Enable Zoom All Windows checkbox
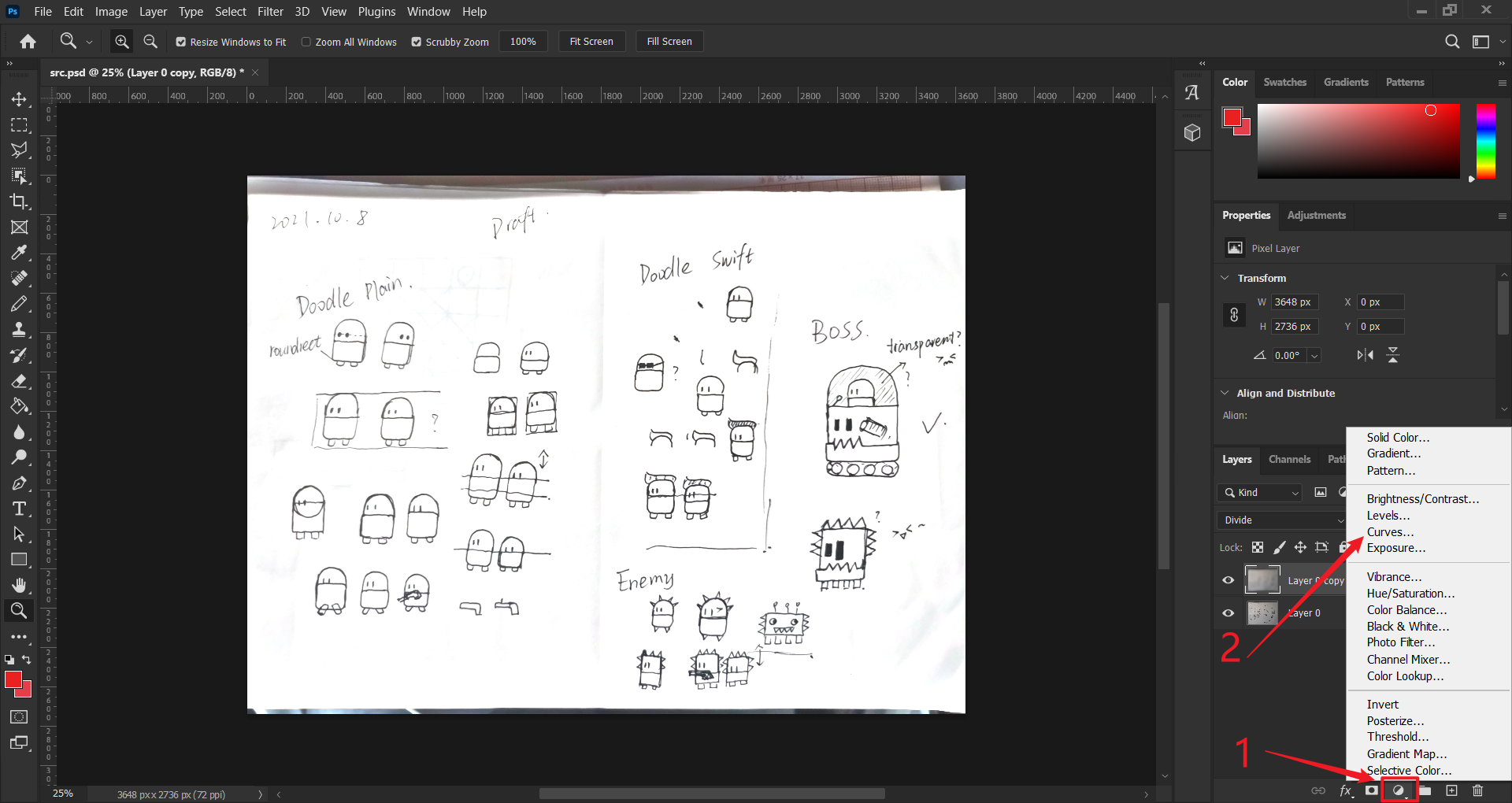 (x=306, y=43)
